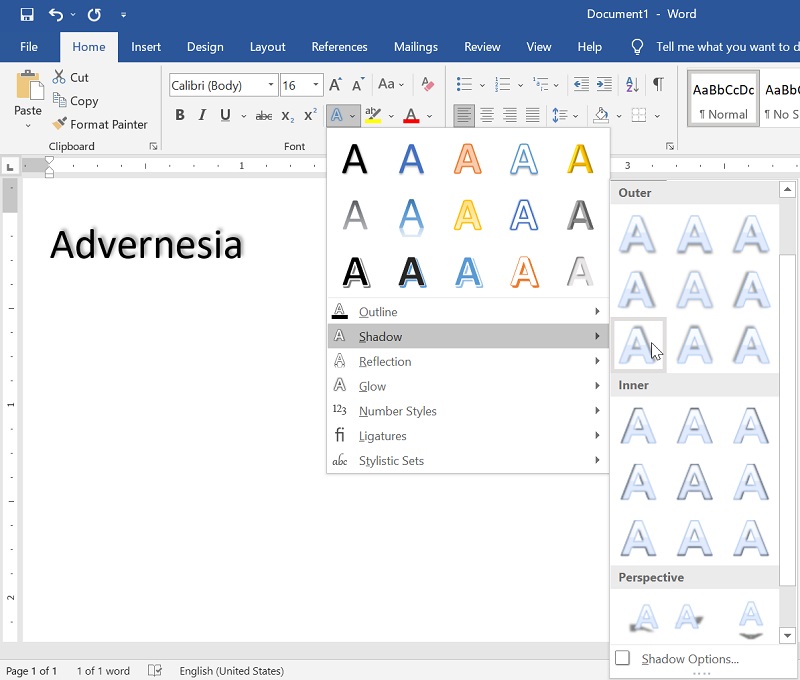800x680 pixels.
Task: Click the Save icon in the title bar
Action: (27, 14)
